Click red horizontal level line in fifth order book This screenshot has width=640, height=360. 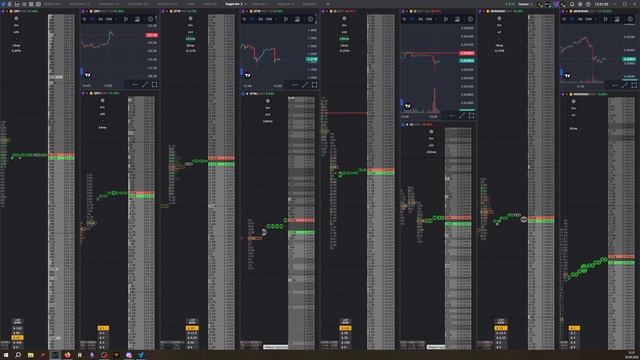point(347,113)
